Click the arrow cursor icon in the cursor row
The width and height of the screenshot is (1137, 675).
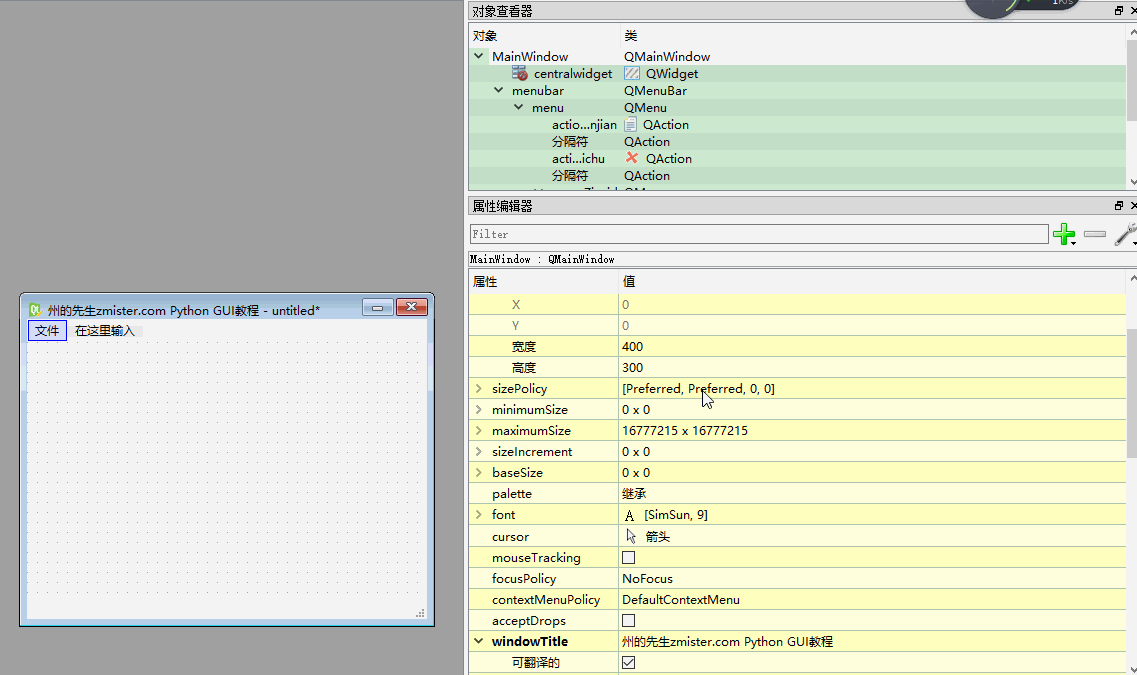pos(630,536)
